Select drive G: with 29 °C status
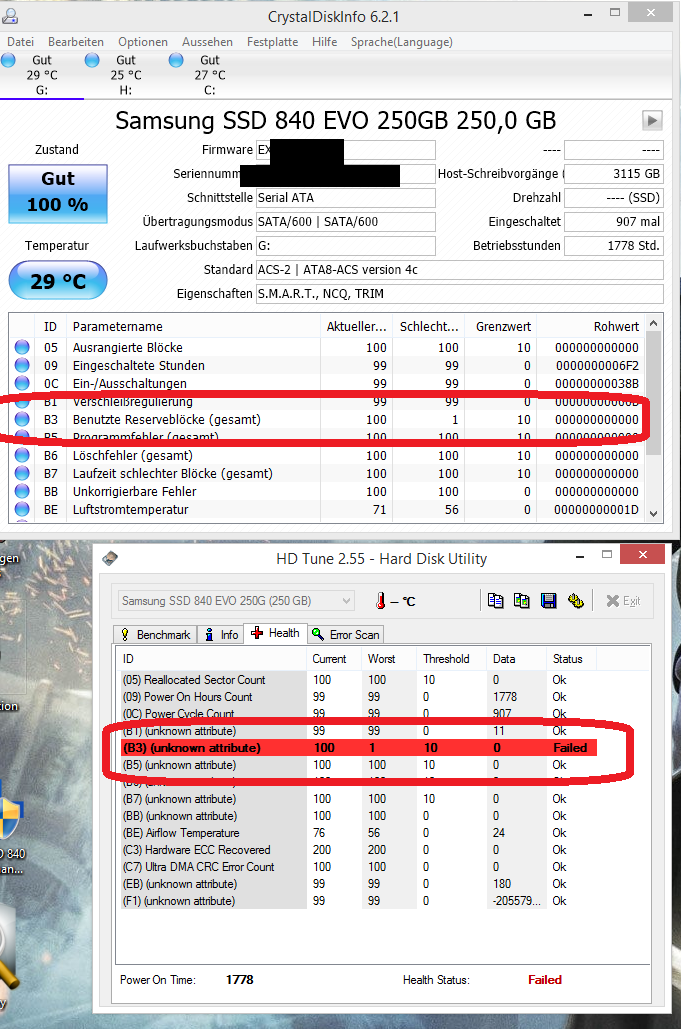The image size is (681, 1029). point(41,75)
